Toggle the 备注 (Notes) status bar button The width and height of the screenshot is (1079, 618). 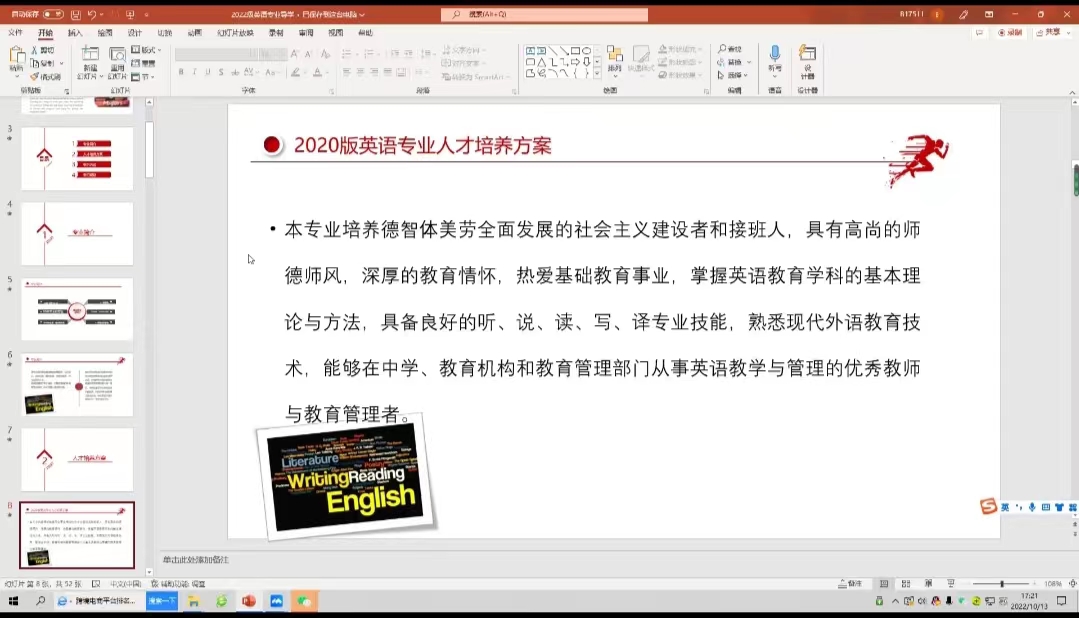click(x=851, y=584)
